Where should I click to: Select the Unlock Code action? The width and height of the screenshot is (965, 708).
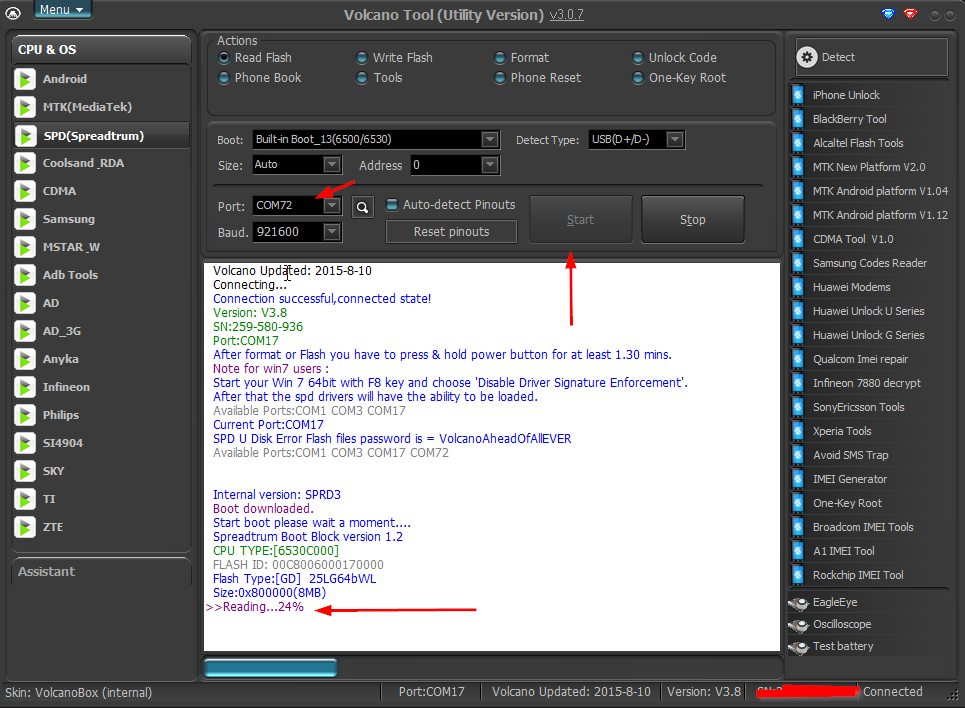click(x=675, y=58)
